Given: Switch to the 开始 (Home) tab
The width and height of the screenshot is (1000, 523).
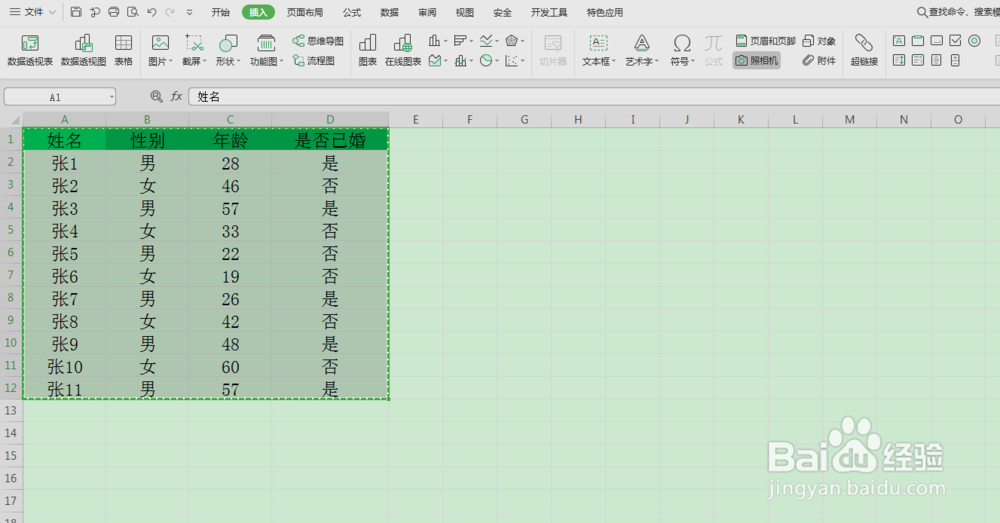Looking at the screenshot, I should click(221, 12).
